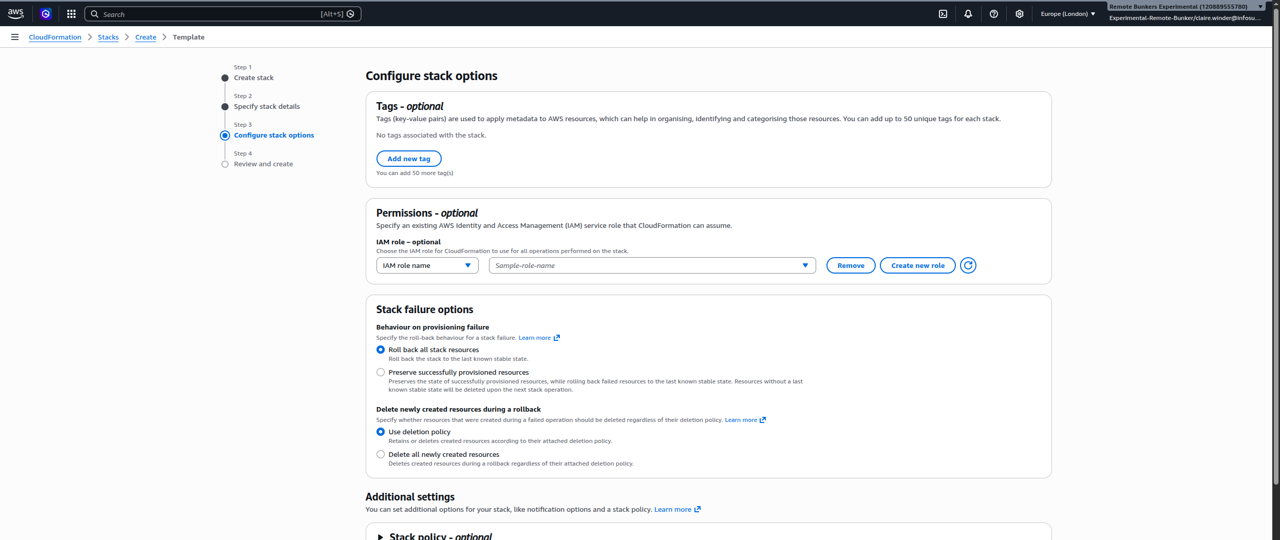The width and height of the screenshot is (1280, 540).
Task: Click the Template breadcrumb text
Action: pyautogui.click(x=189, y=37)
